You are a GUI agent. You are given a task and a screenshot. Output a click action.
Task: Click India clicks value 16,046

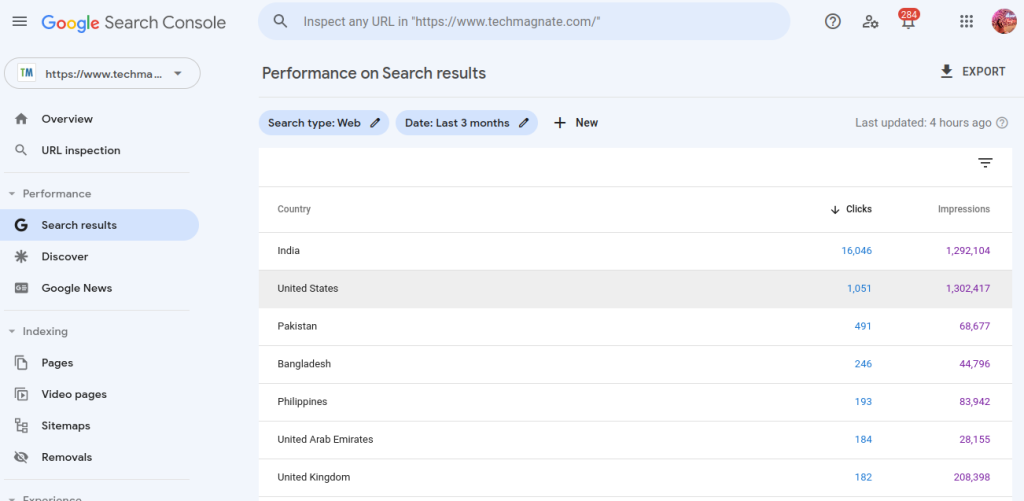pos(856,251)
